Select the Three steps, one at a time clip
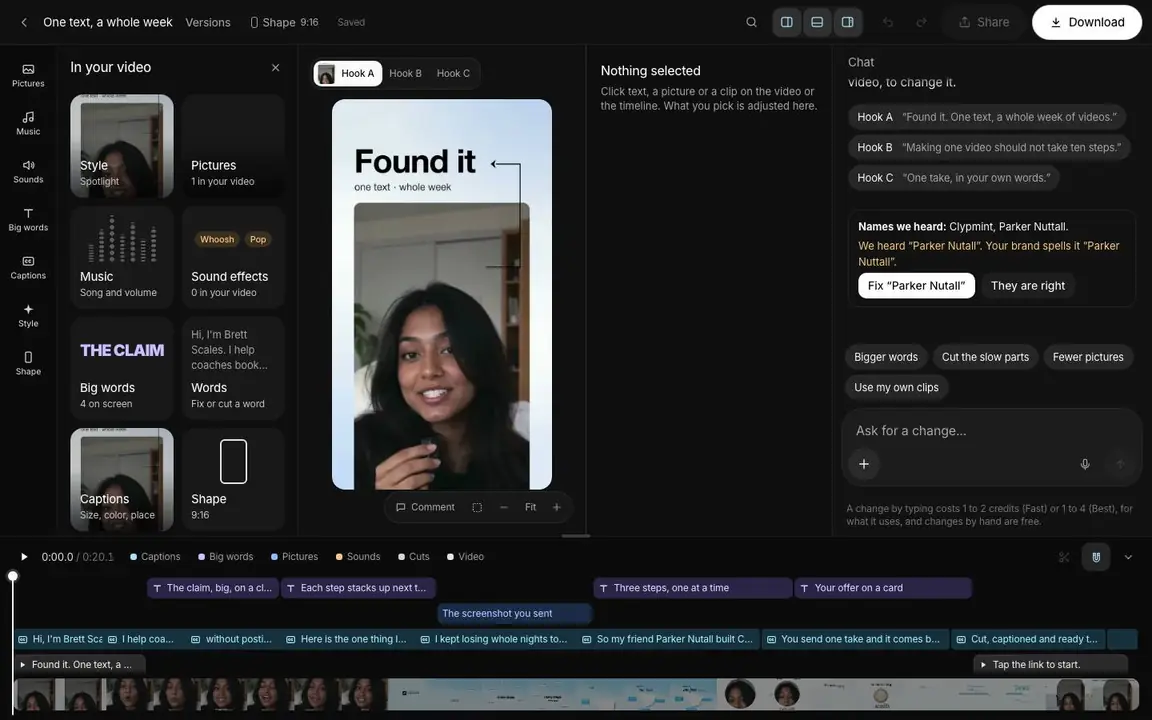Screen dimensions: 1152x720 pos(693,588)
